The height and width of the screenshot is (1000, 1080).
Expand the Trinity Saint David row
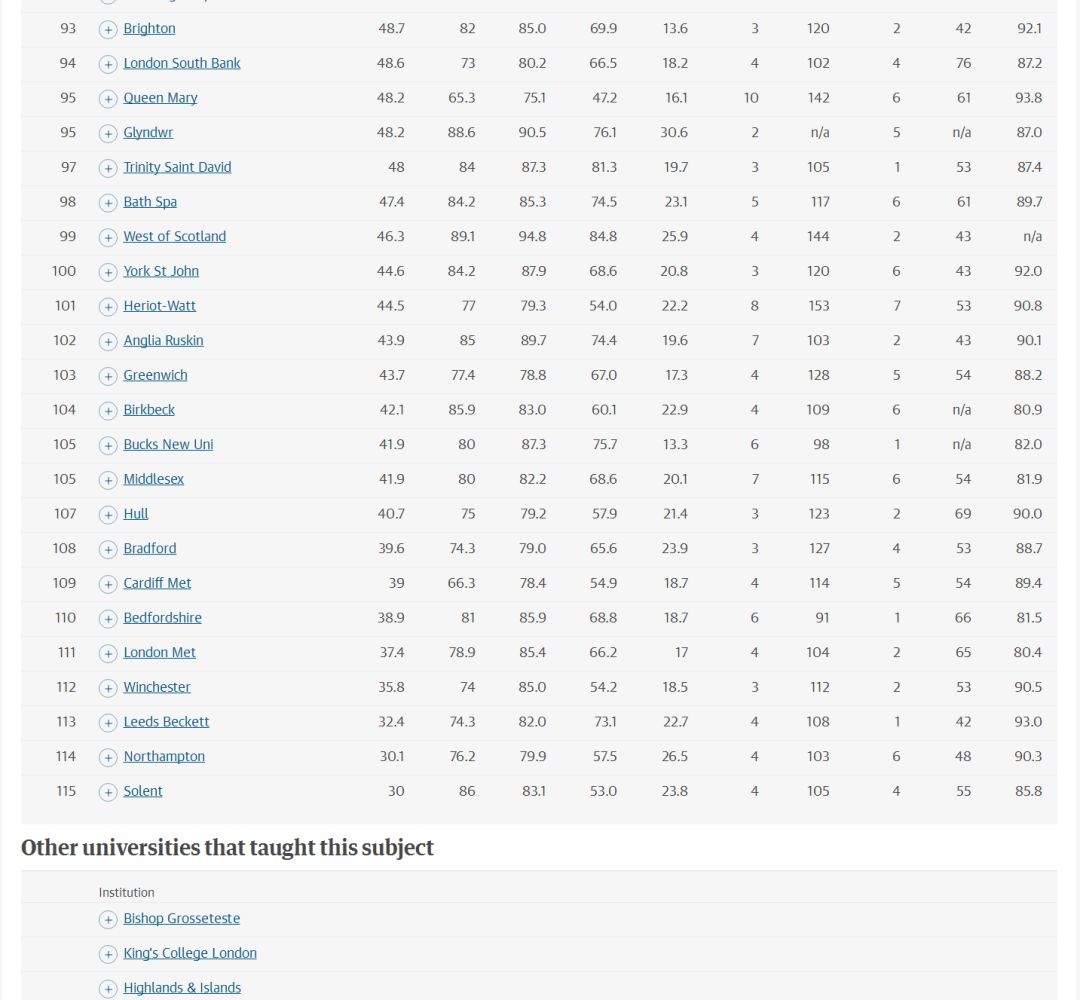point(107,168)
